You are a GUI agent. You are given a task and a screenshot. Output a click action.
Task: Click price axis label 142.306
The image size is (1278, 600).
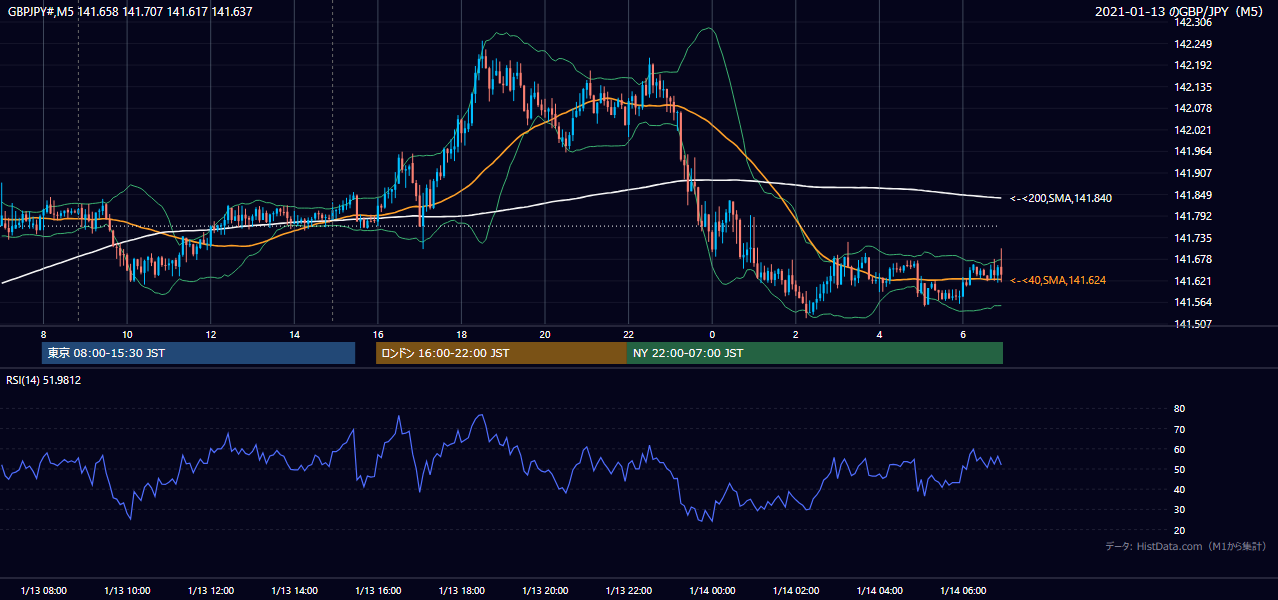1193,22
